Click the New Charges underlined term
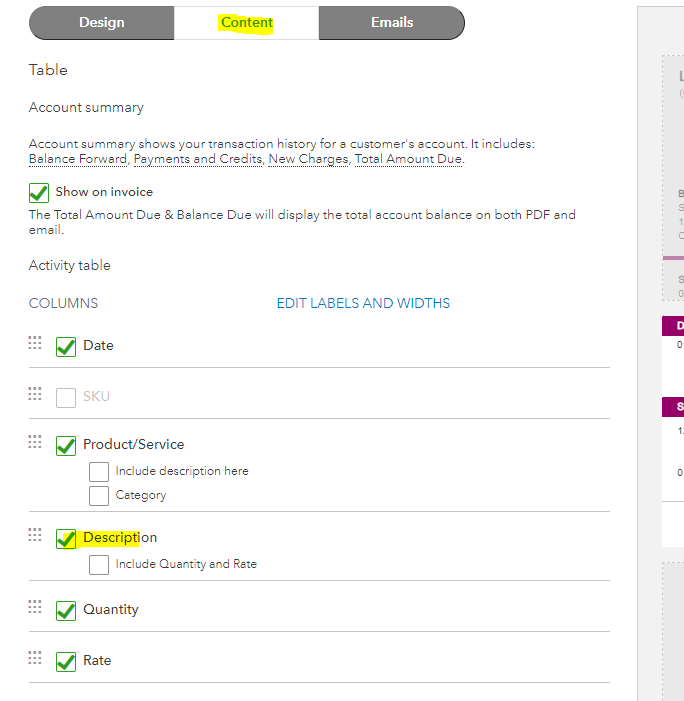Image resolution: width=684 pixels, height=701 pixels. [308, 159]
